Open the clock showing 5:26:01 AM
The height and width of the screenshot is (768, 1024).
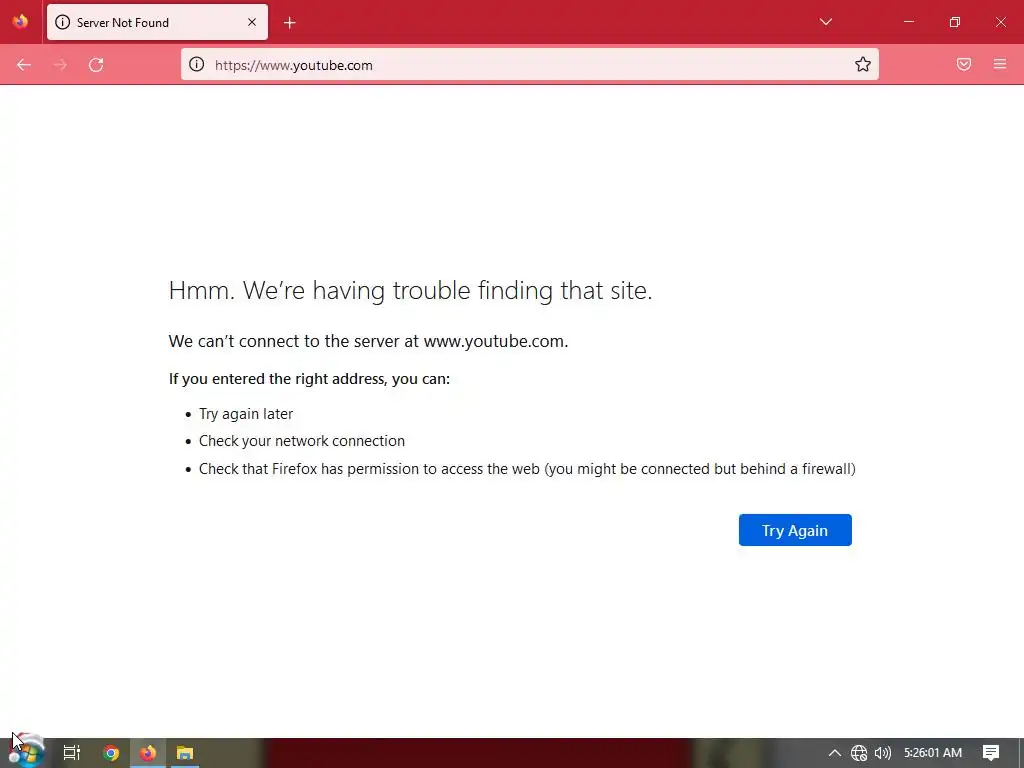click(x=933, y=753)
